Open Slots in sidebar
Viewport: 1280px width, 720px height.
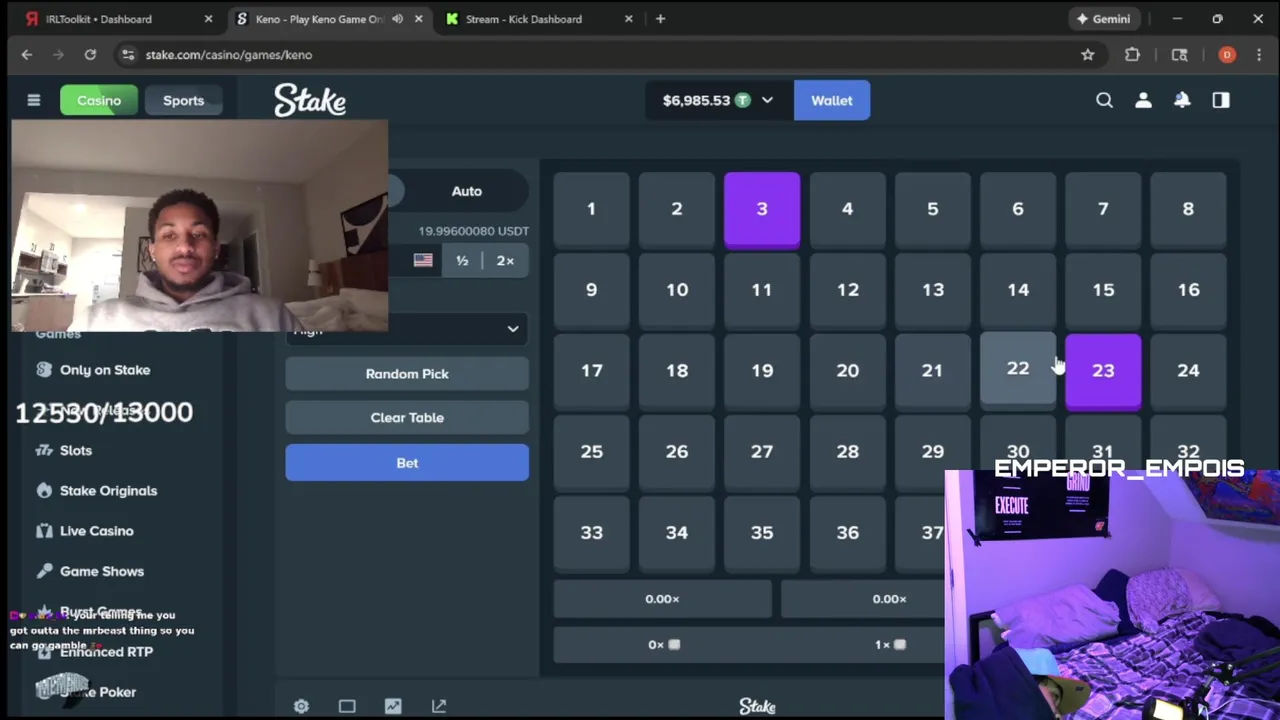coord(76,450)
